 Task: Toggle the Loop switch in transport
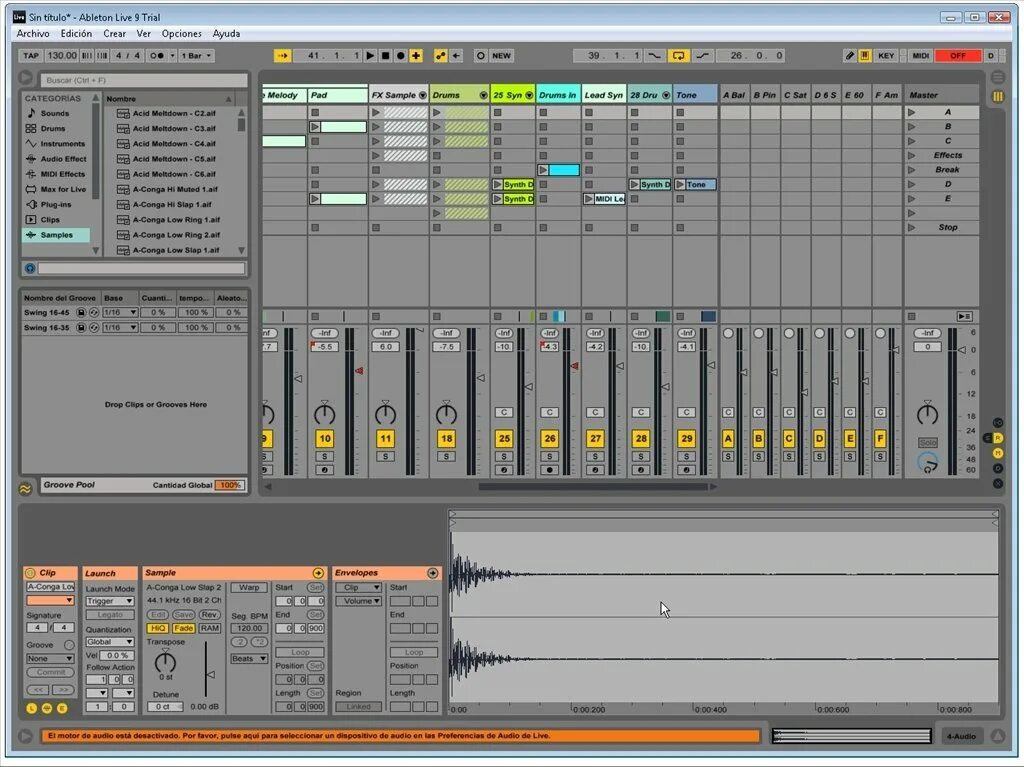[x=679, y=56]
